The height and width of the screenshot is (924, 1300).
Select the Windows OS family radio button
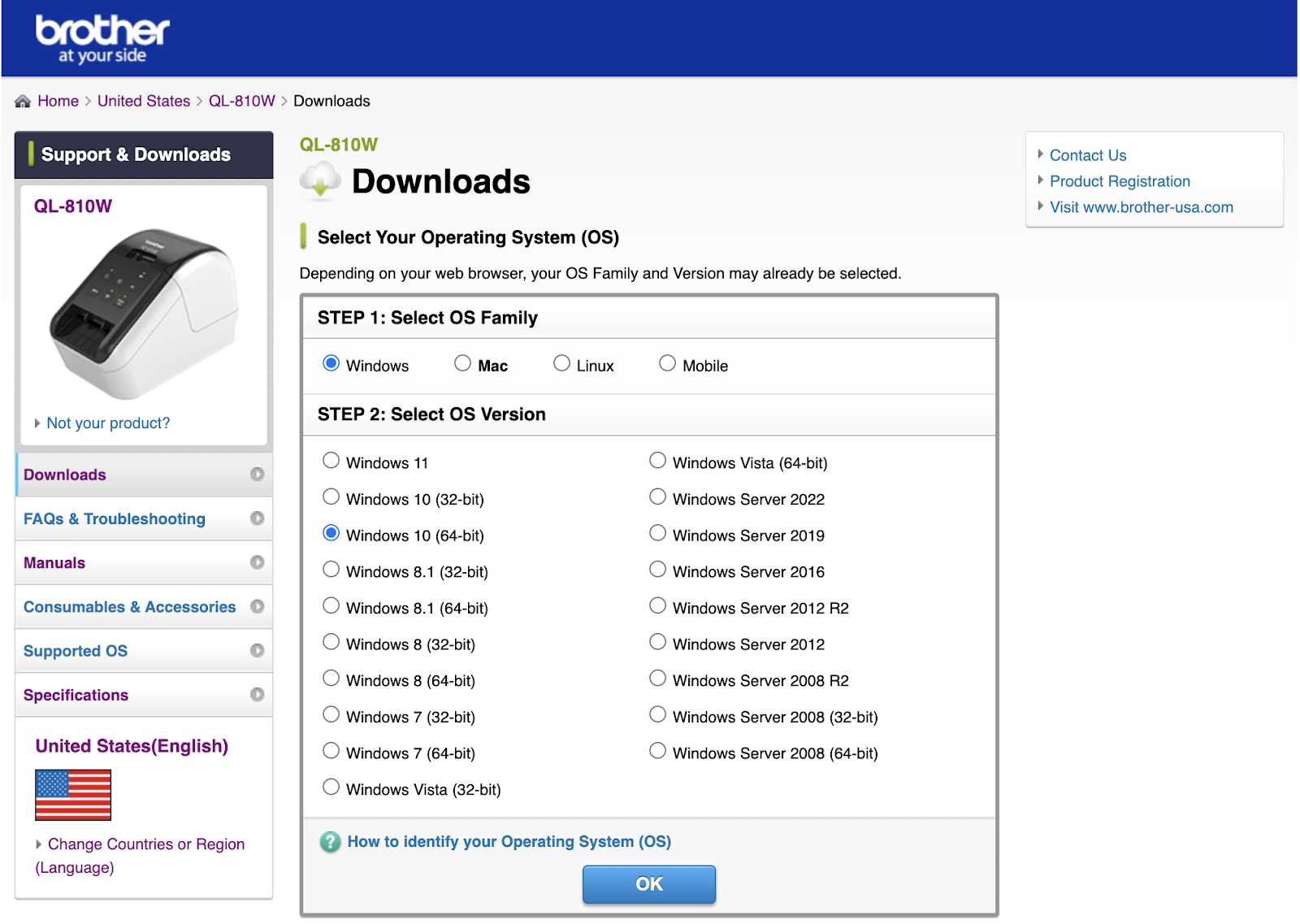pyautogui.click(x=331, y=363)
